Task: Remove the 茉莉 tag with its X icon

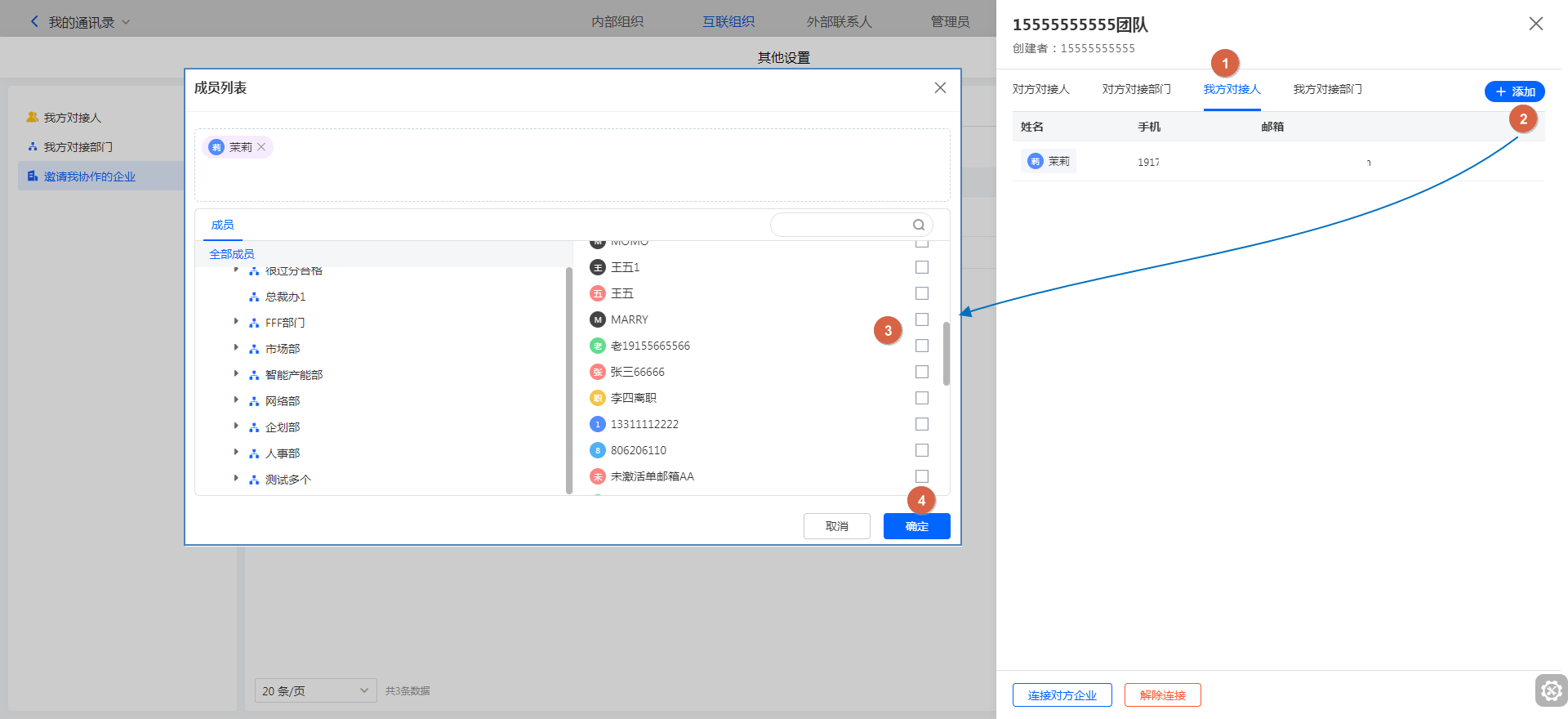Action: [x=261, y=147]
